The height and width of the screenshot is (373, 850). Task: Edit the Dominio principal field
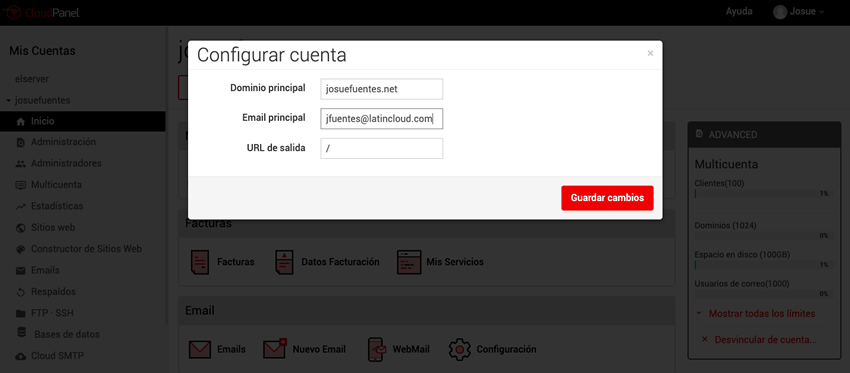coord(382,89)
